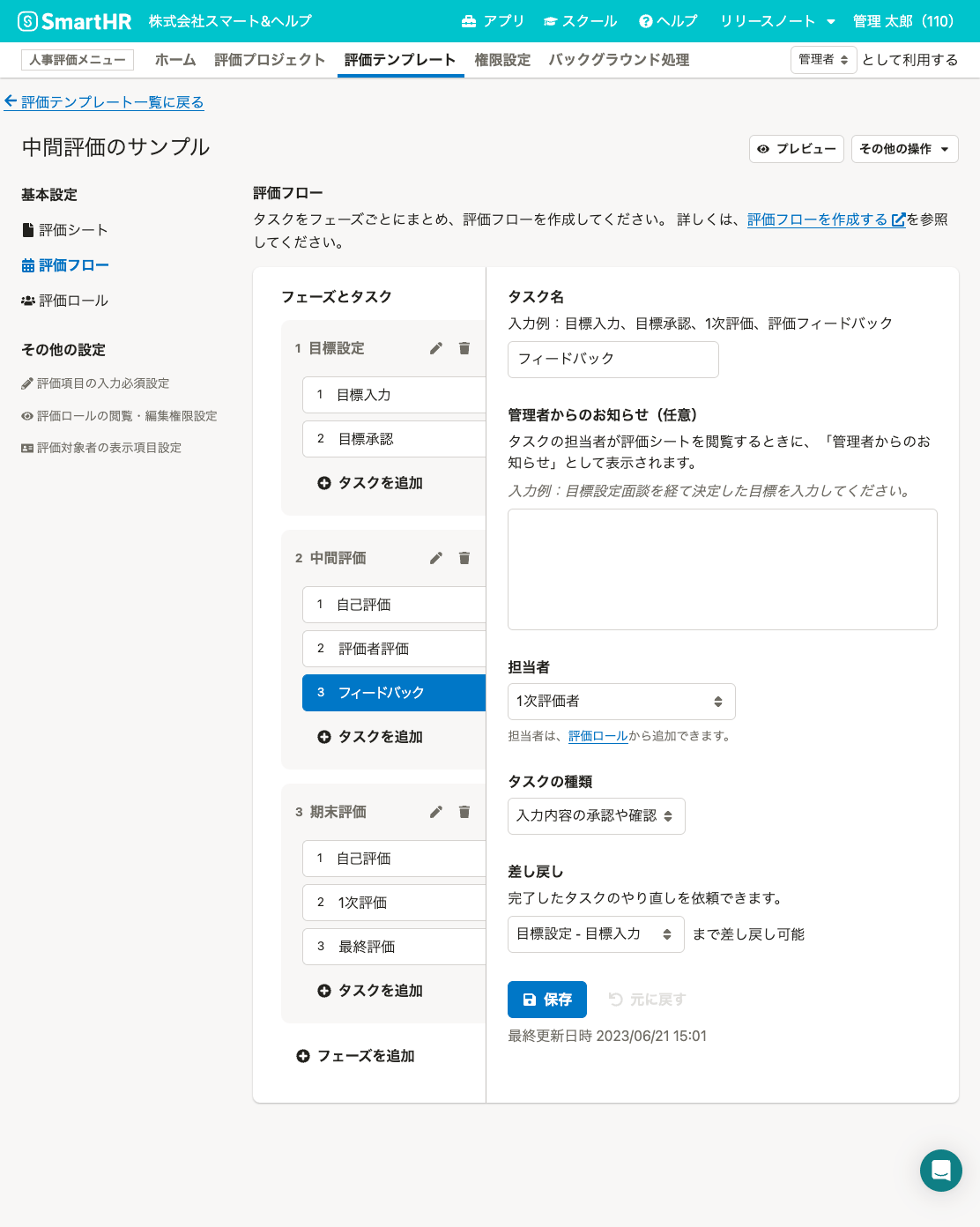This screenshot has height=1227, width=980.
Task: Click the edit pencil for 目標設定 phase
Action: click(x=435, y=348)
